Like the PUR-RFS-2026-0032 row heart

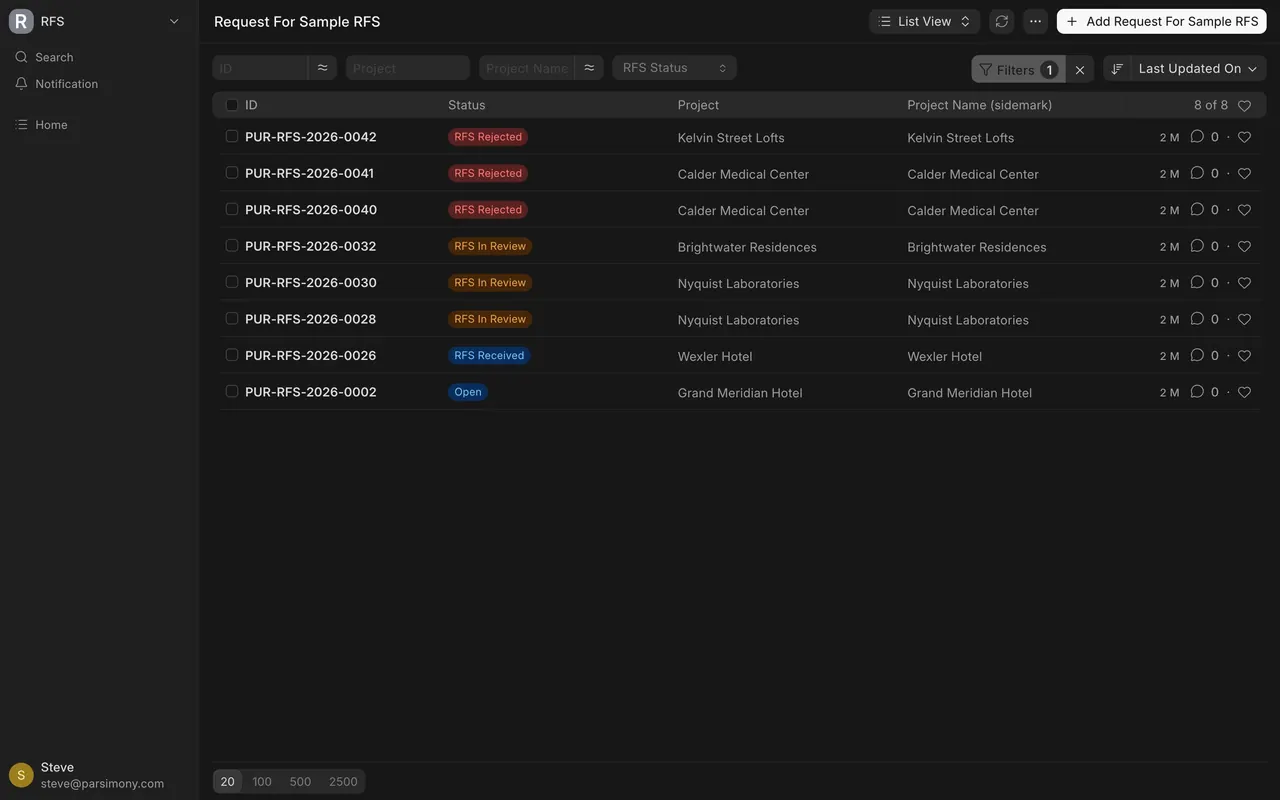[x=1244, y=247]
